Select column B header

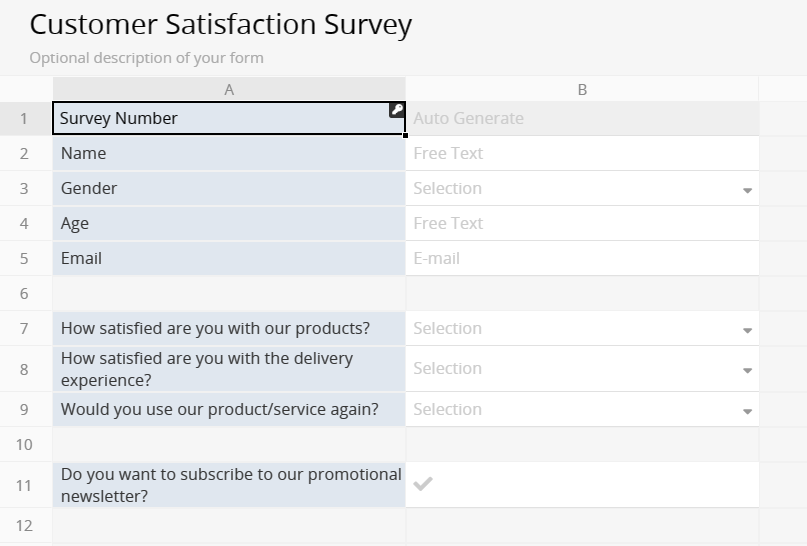pos(582,89)
